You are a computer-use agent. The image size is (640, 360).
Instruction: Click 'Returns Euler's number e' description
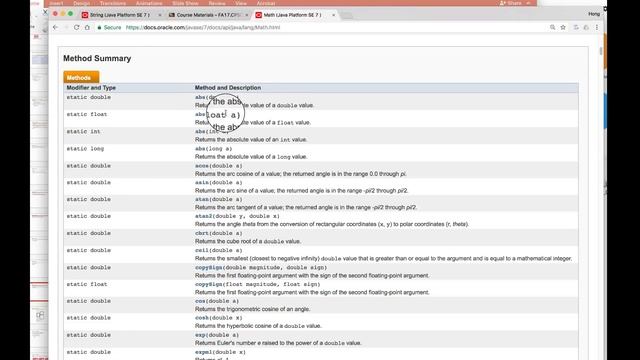click(278, 343)
